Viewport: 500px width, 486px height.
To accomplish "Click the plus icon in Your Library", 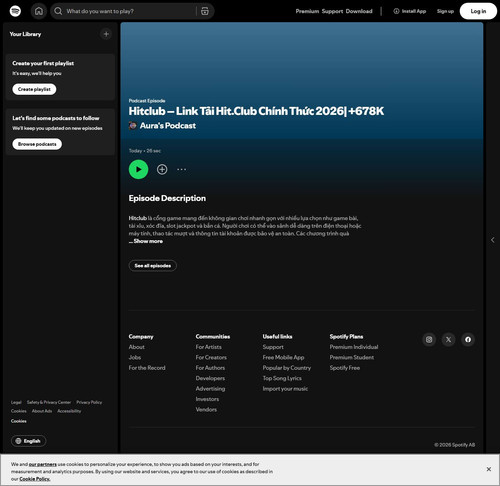I will pos(106,34).
